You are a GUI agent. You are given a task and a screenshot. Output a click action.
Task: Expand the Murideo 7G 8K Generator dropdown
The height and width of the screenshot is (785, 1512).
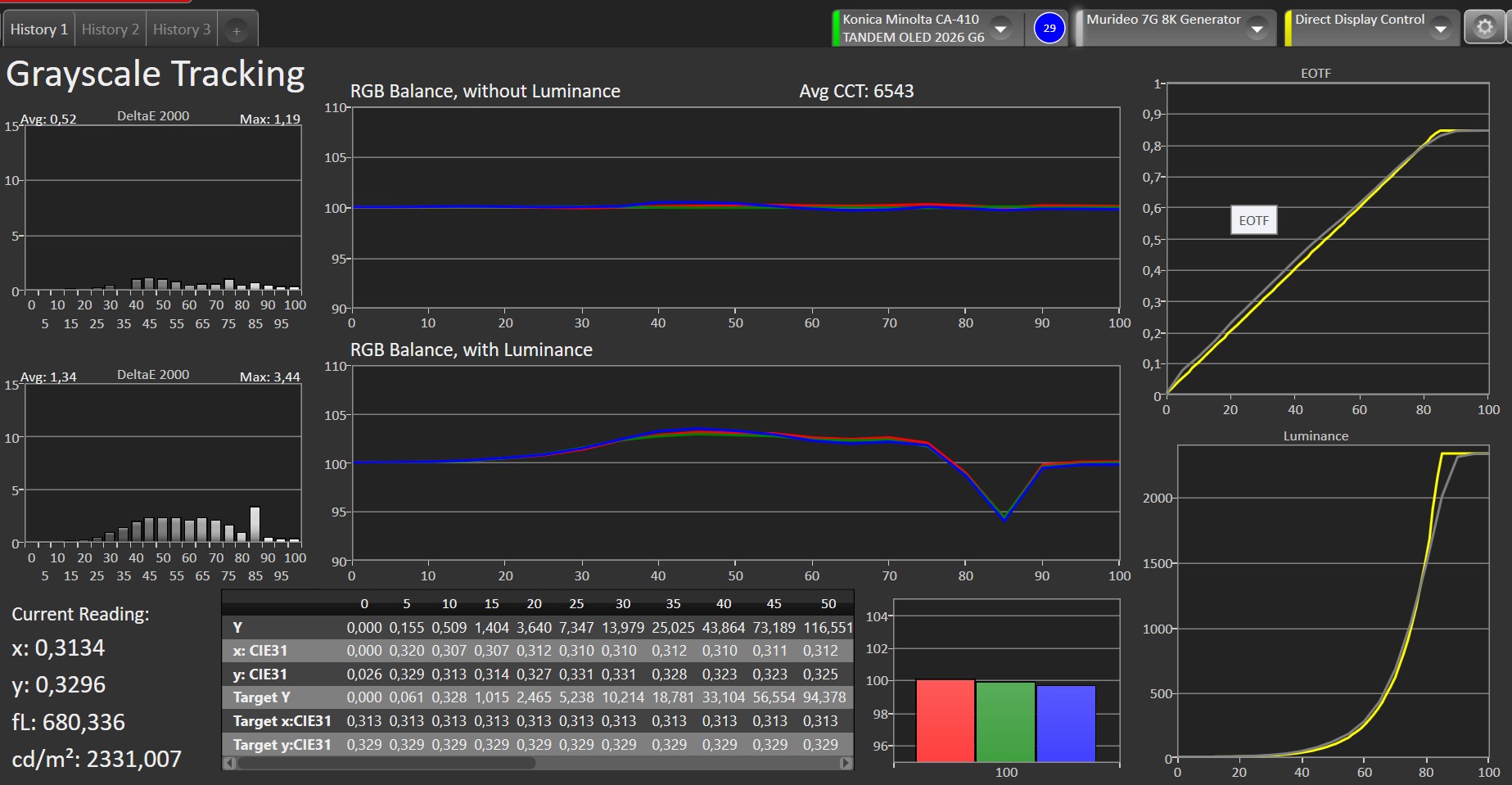tap(1257, 29)
